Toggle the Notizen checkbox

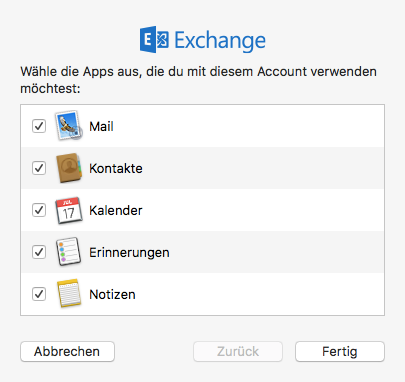coord(39,294)
